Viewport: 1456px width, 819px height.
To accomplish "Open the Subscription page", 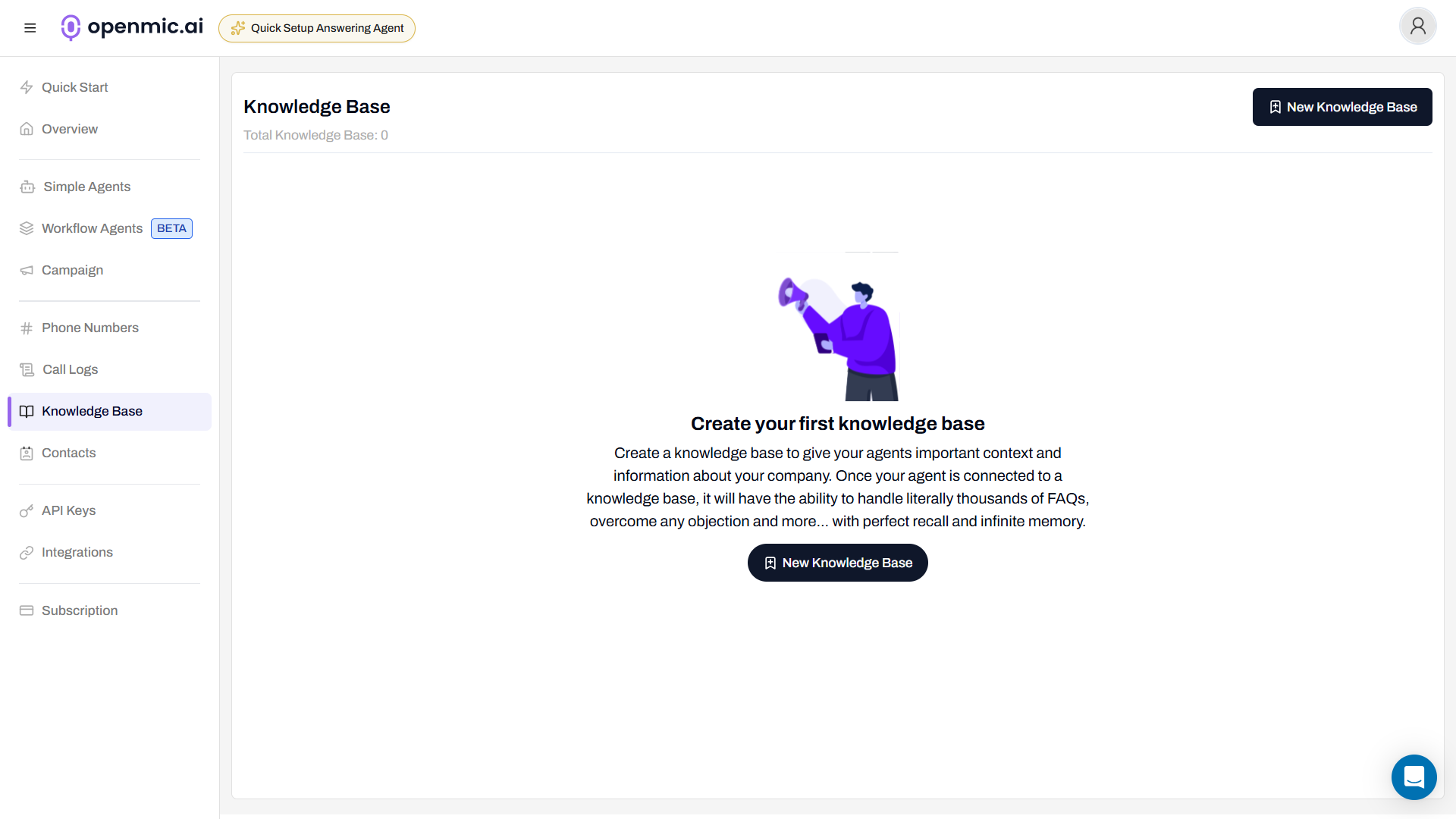I will tap(80, 610).
